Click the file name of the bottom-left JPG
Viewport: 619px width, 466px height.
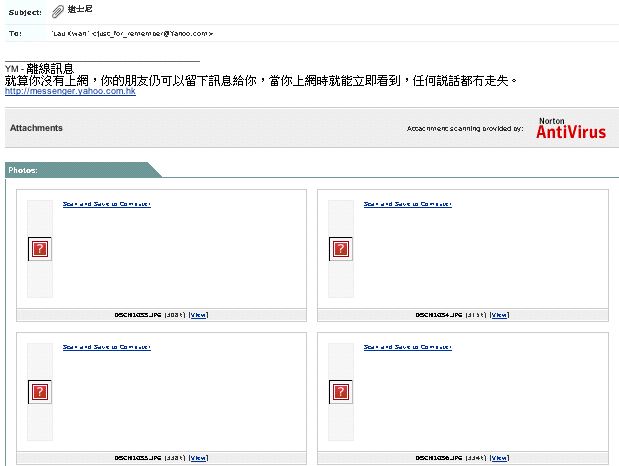click(x=138, y=458)
